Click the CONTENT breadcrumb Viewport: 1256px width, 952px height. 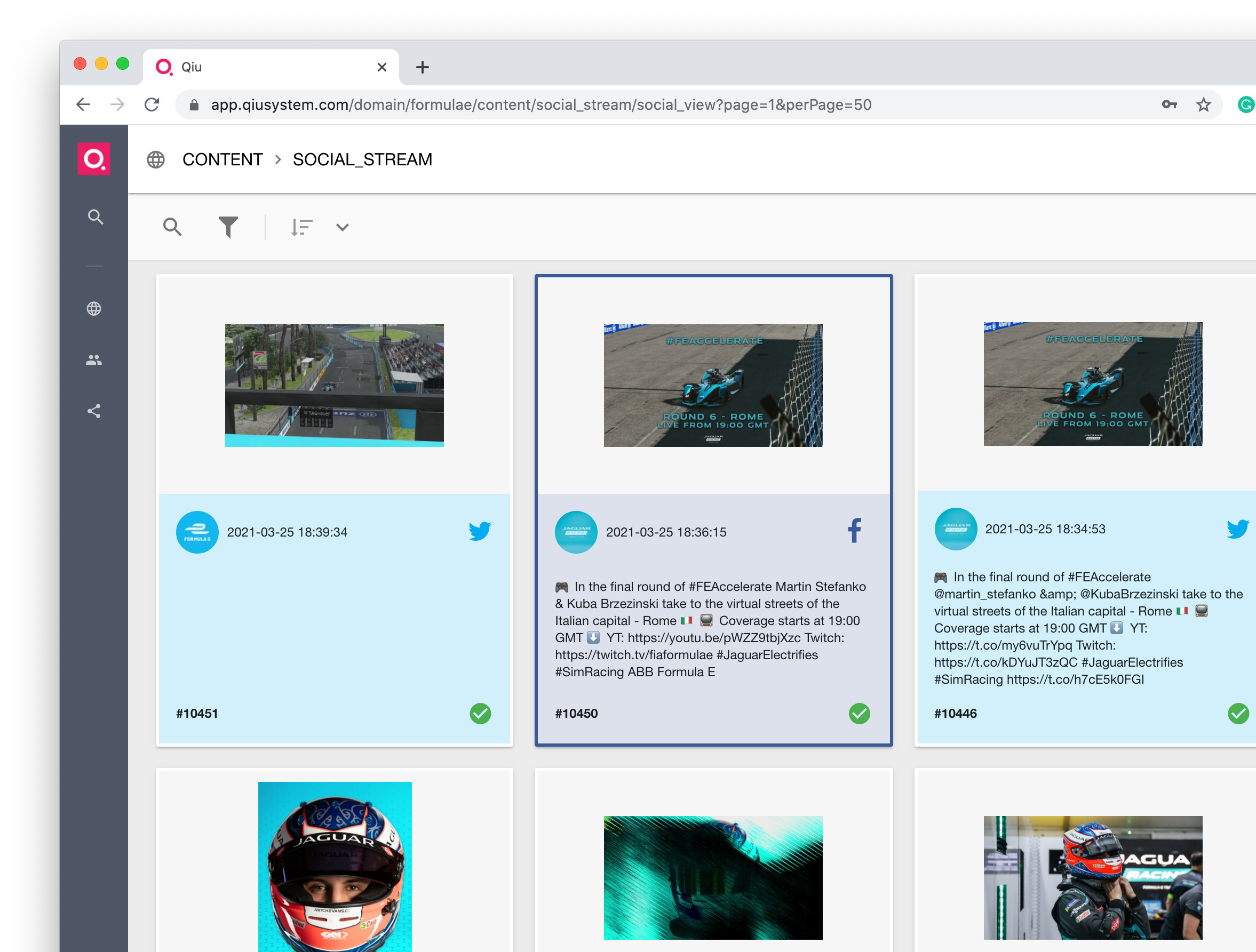click(x=222, y=159)
